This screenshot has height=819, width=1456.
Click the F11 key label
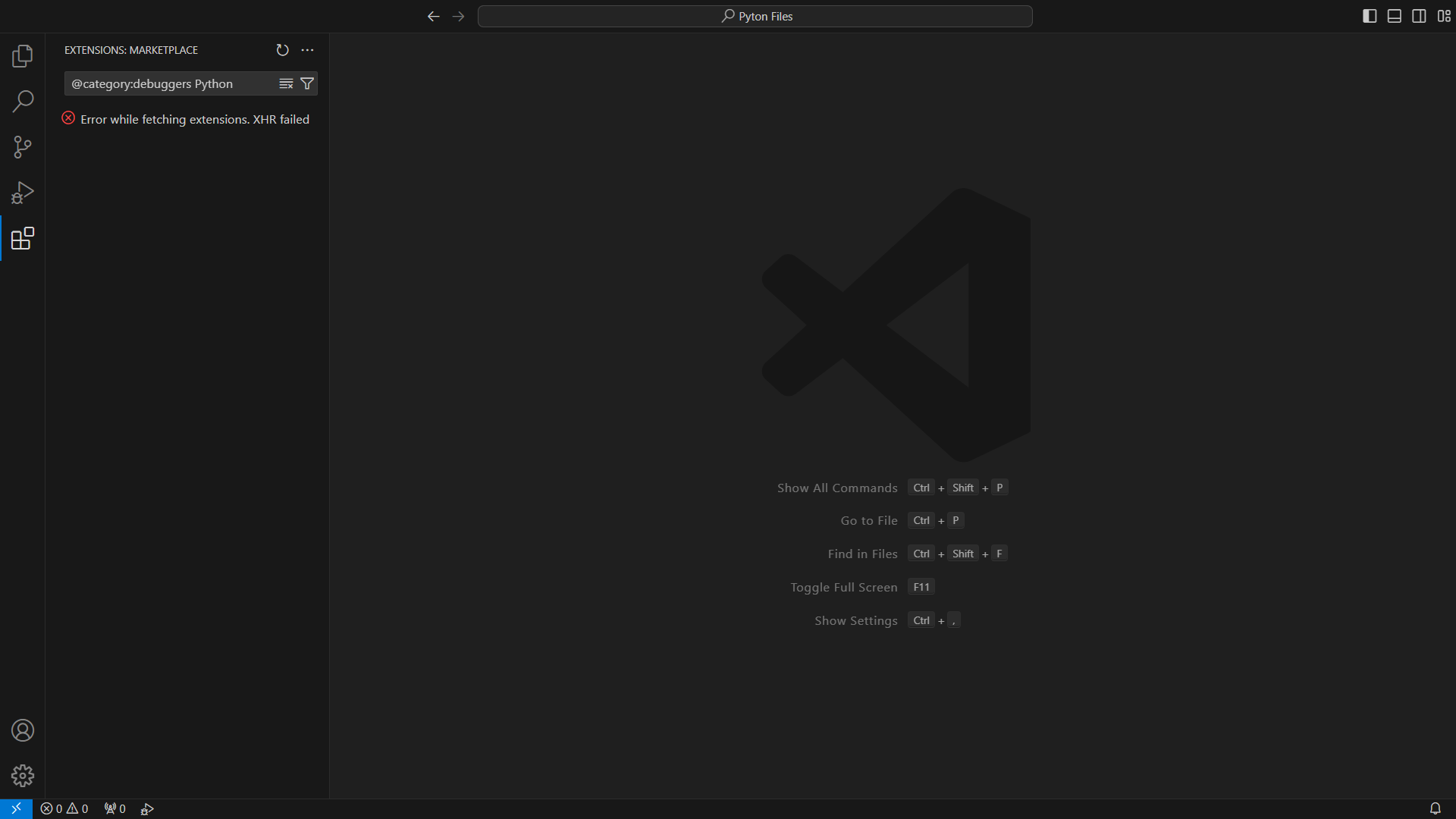[x=921, y=587]
